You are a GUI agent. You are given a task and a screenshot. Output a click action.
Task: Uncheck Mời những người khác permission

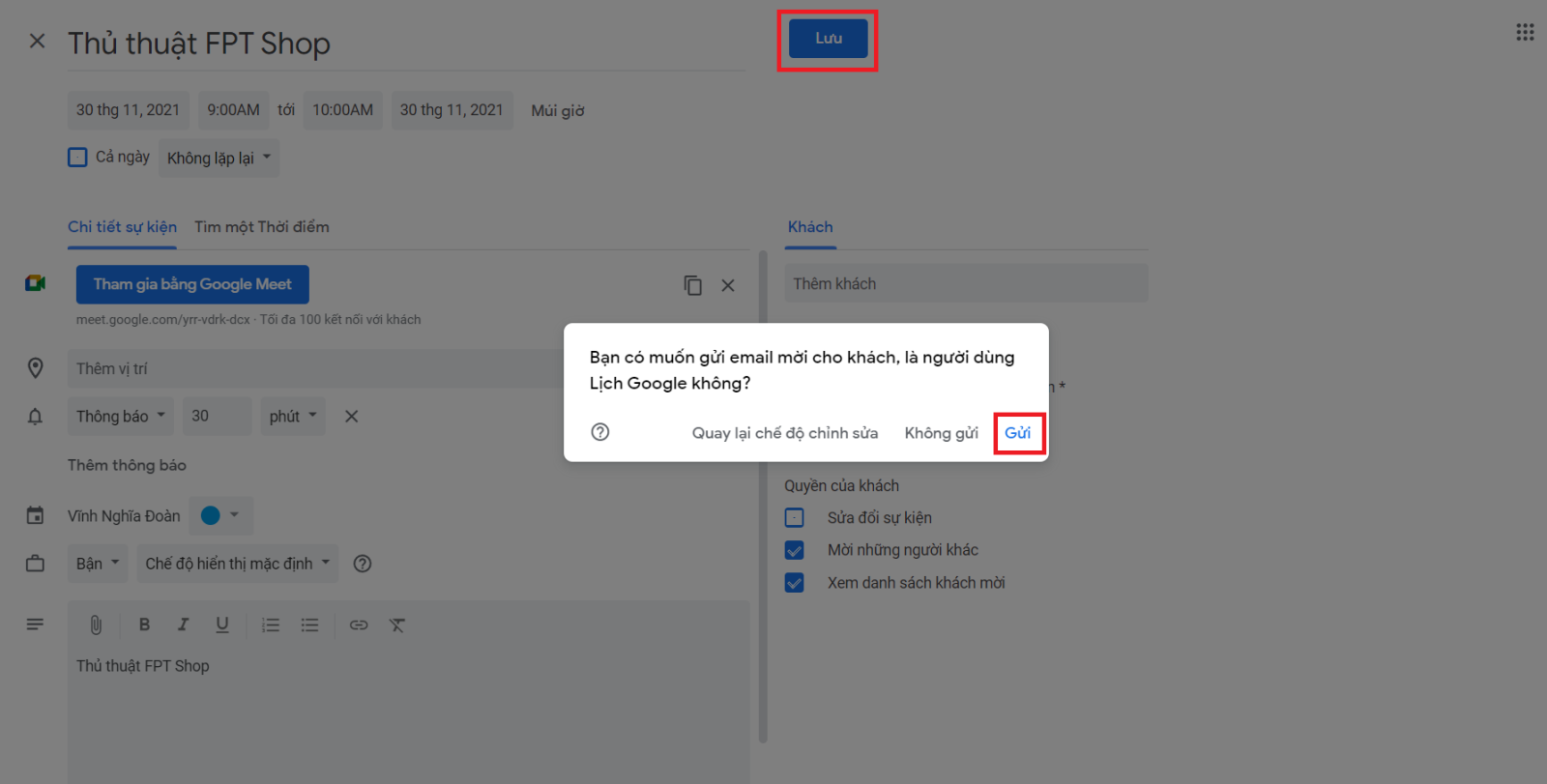pyautogui.click(x=794, y=550)
